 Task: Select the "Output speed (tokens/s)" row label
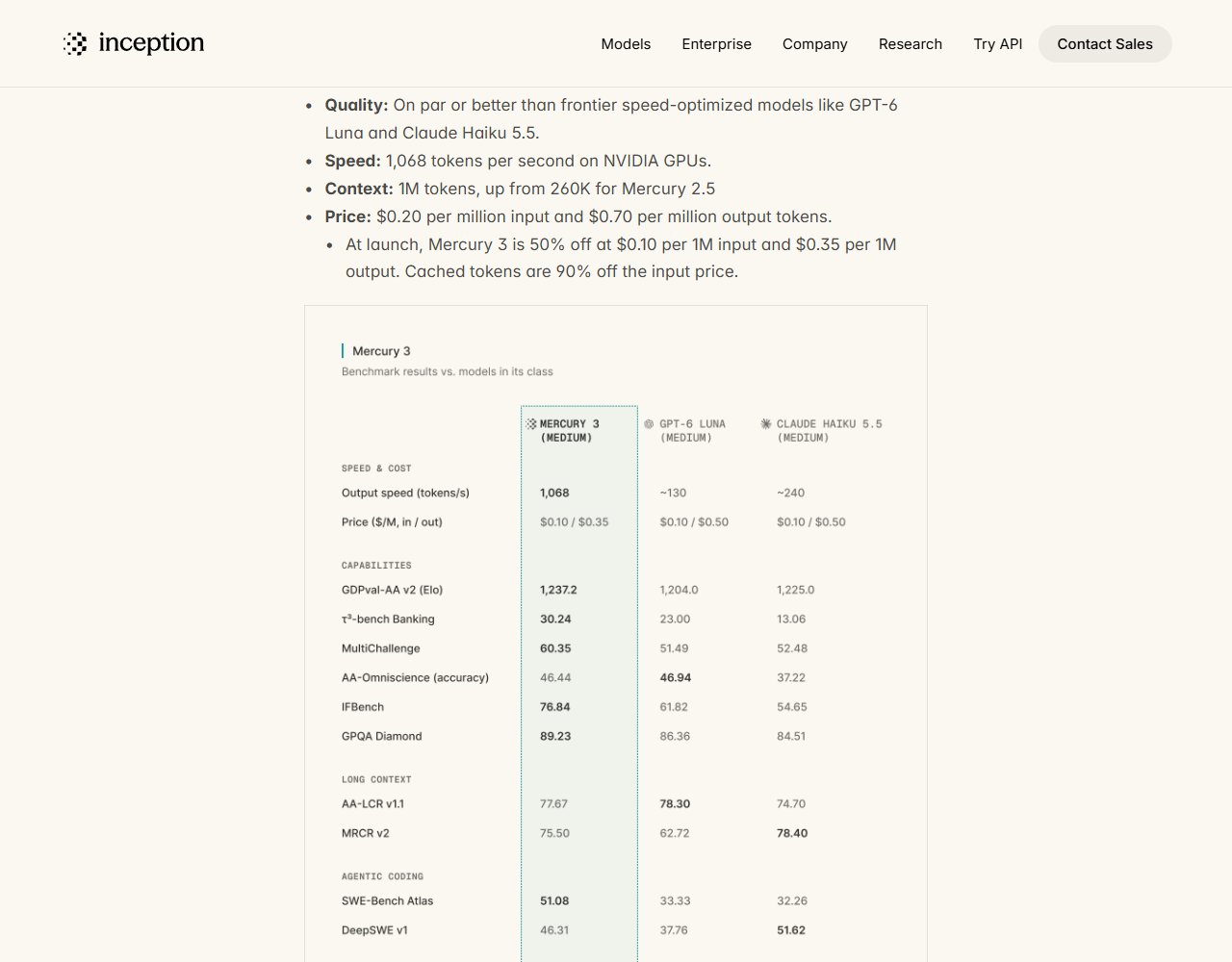pyautogui.click(x=405, y=493)
